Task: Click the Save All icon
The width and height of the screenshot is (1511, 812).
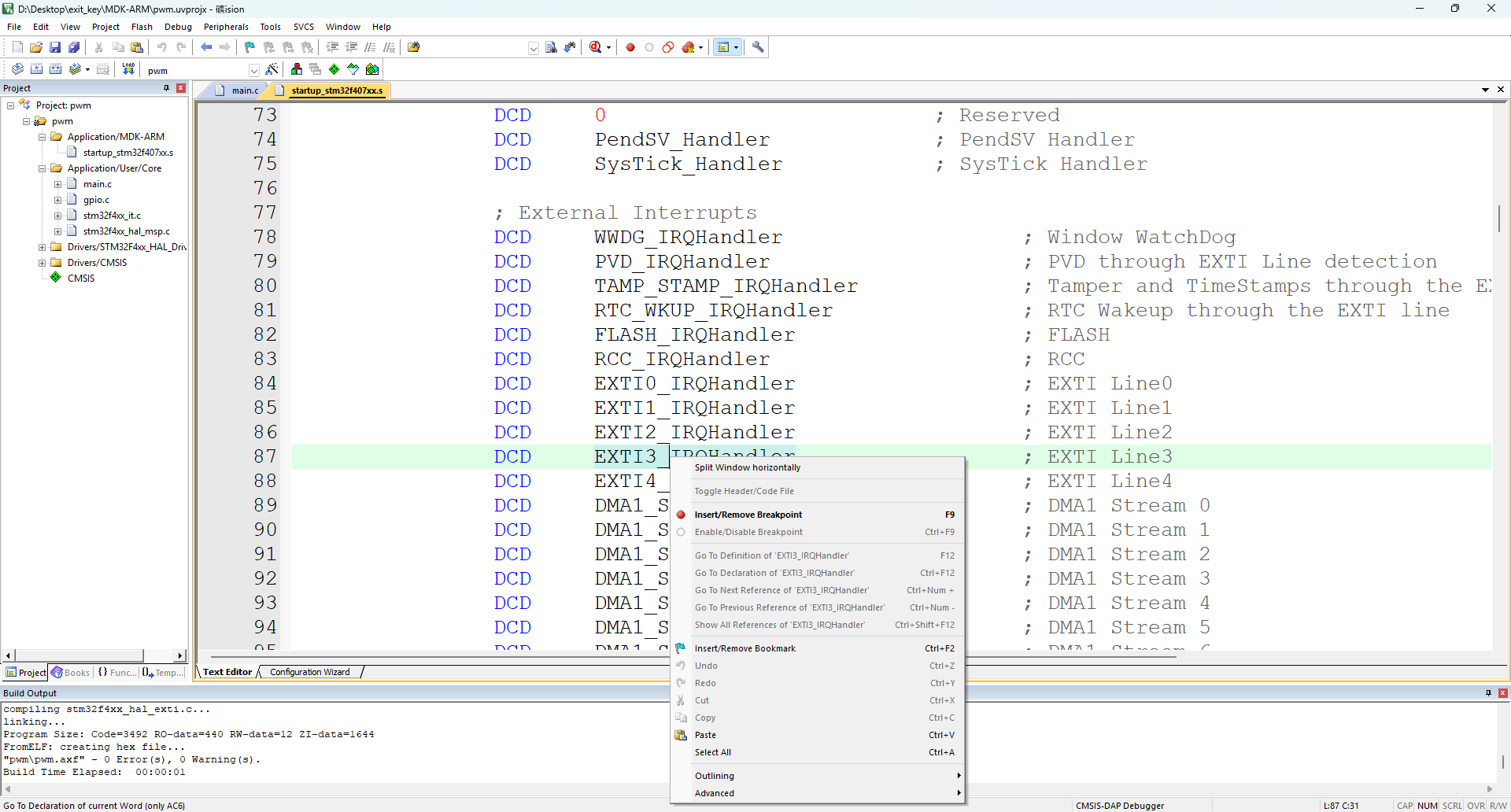Action: (x=74, y=47)
